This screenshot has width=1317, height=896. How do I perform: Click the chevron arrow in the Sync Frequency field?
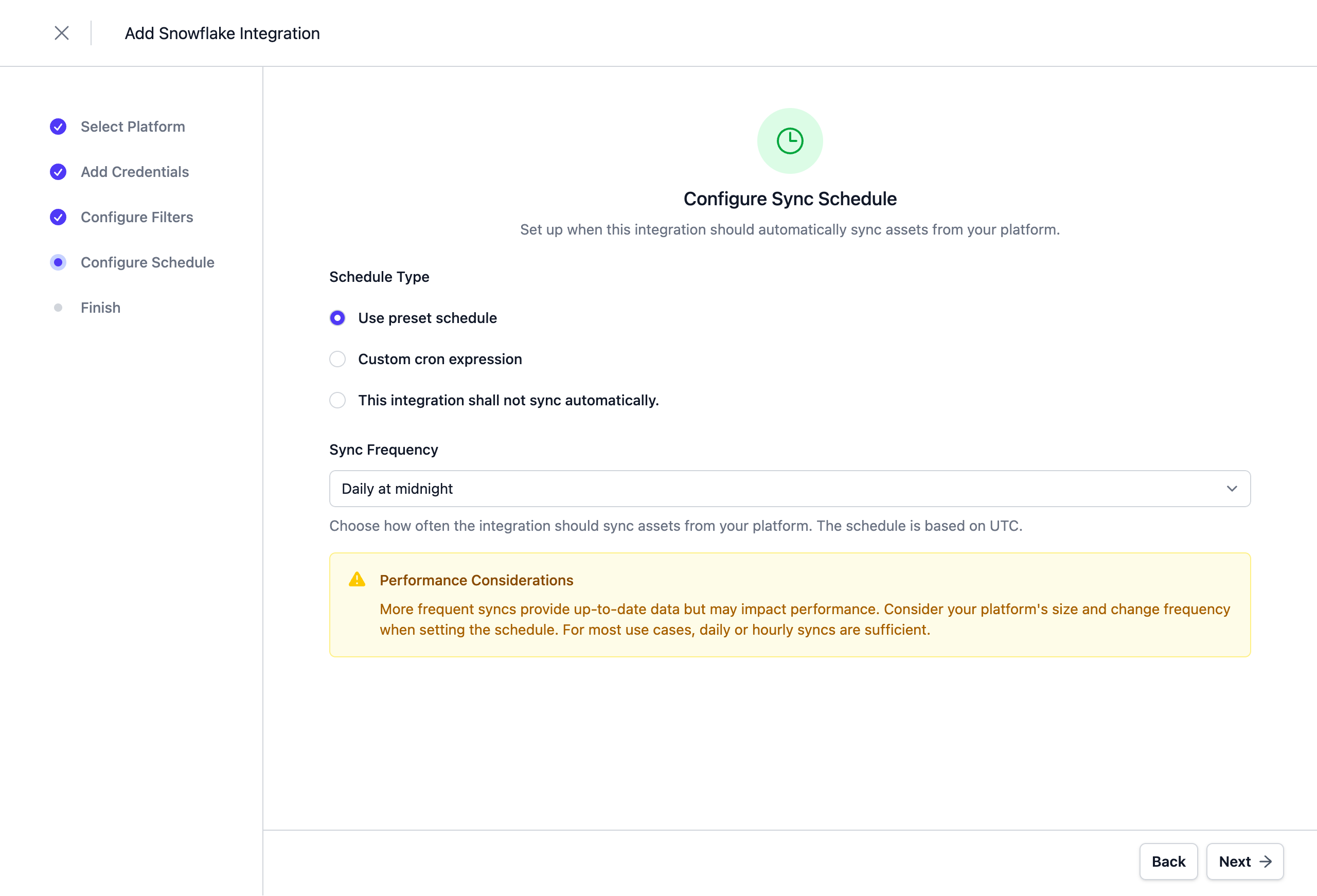1232,489
